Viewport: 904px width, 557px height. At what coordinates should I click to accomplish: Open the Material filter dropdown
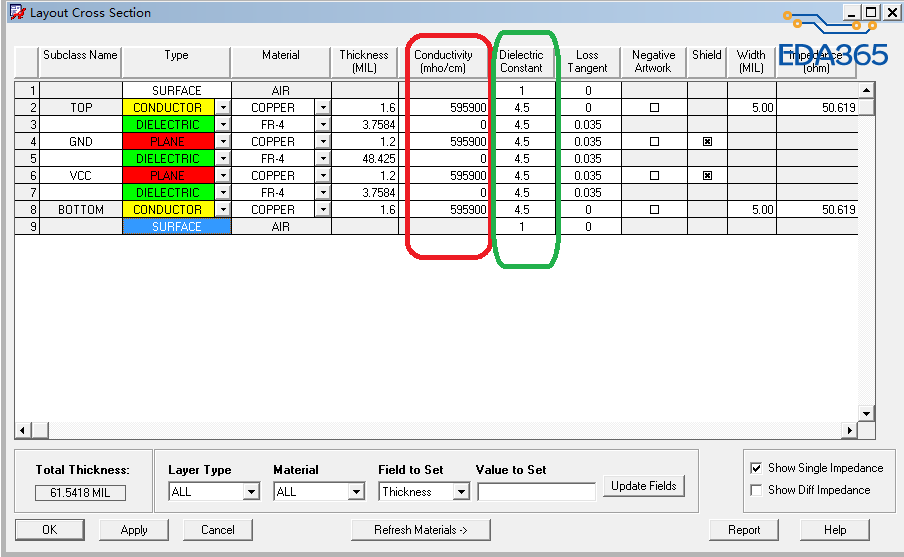pos(356,492)
